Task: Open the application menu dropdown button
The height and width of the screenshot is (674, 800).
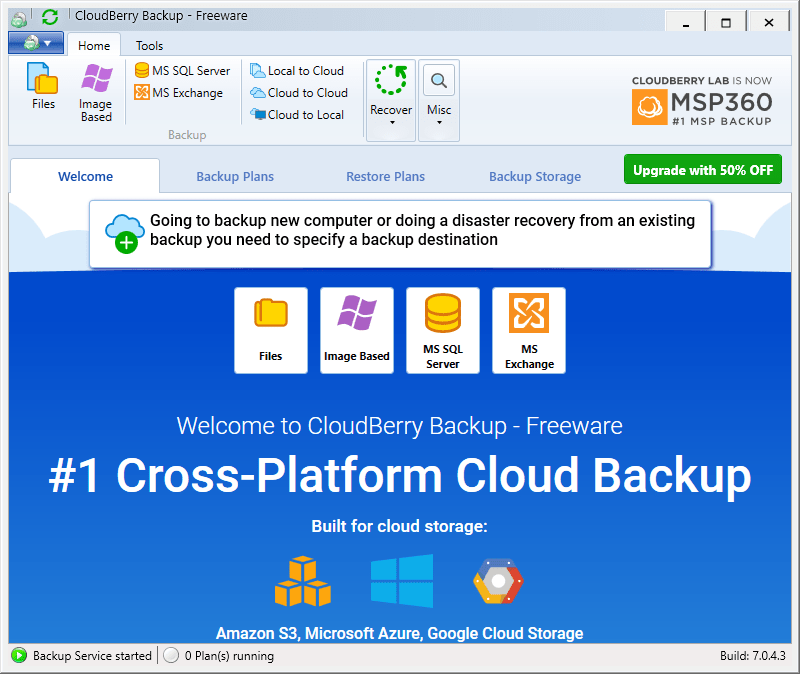Action: click(x=36, y=43)
